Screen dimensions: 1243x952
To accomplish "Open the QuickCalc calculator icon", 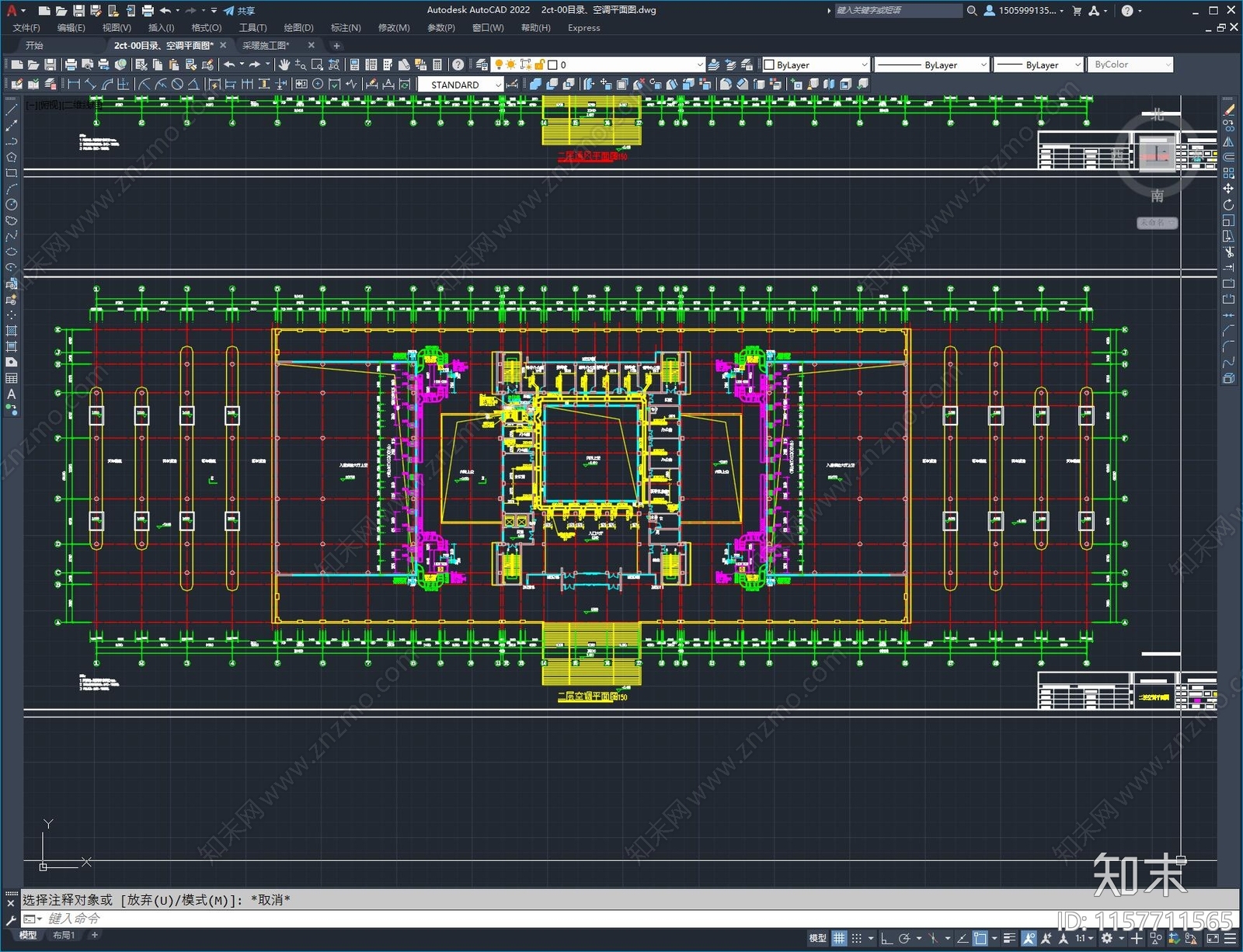I will pos(437,64).
